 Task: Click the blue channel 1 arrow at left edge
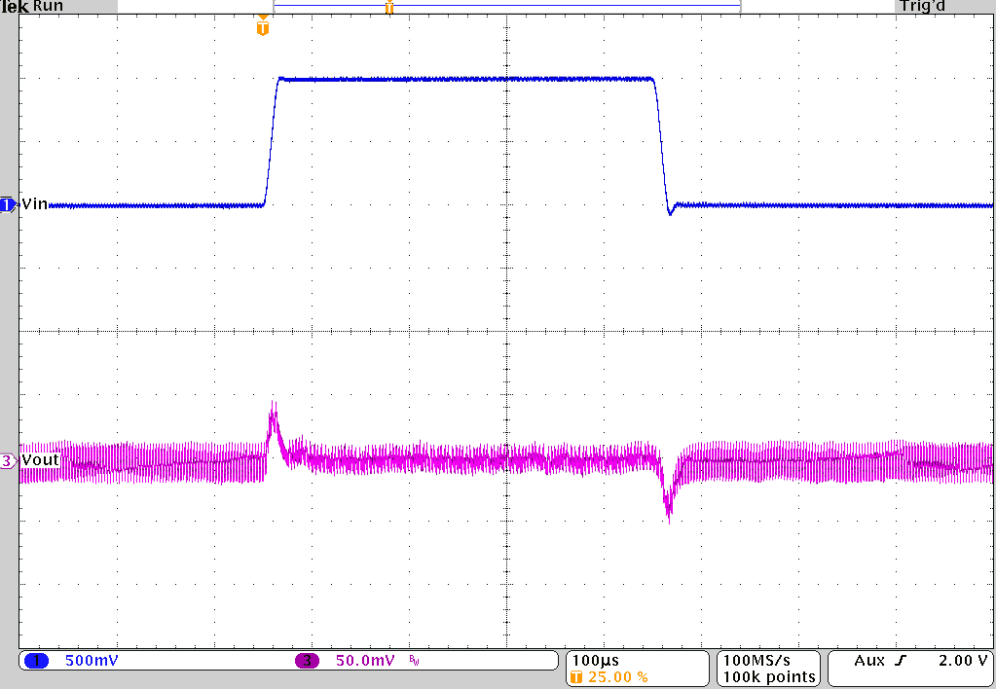pos(6,204)
